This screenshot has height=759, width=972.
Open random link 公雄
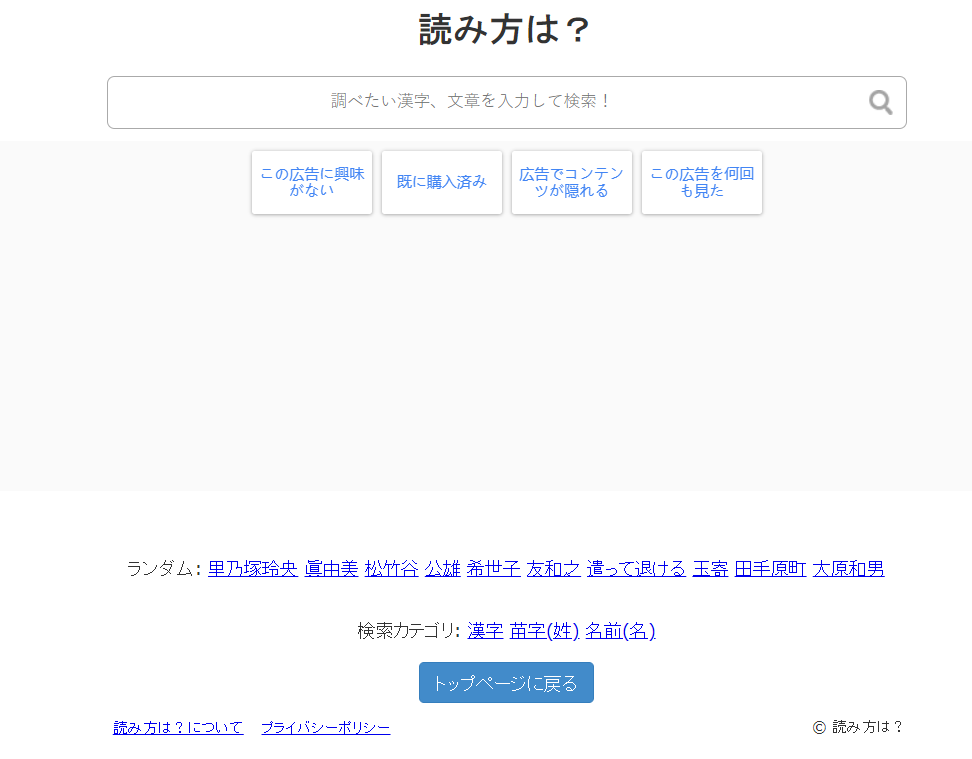(x=443, y=569)
